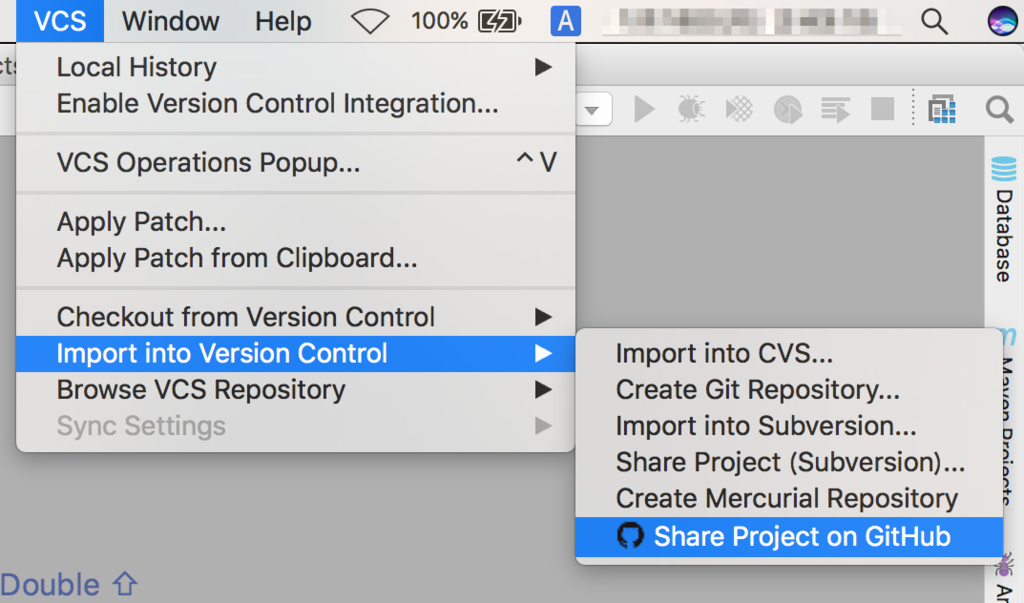This screenshot has height=603, width=1024.
Task: Select Enable Version Control Integration...
Action: [277, 103]
